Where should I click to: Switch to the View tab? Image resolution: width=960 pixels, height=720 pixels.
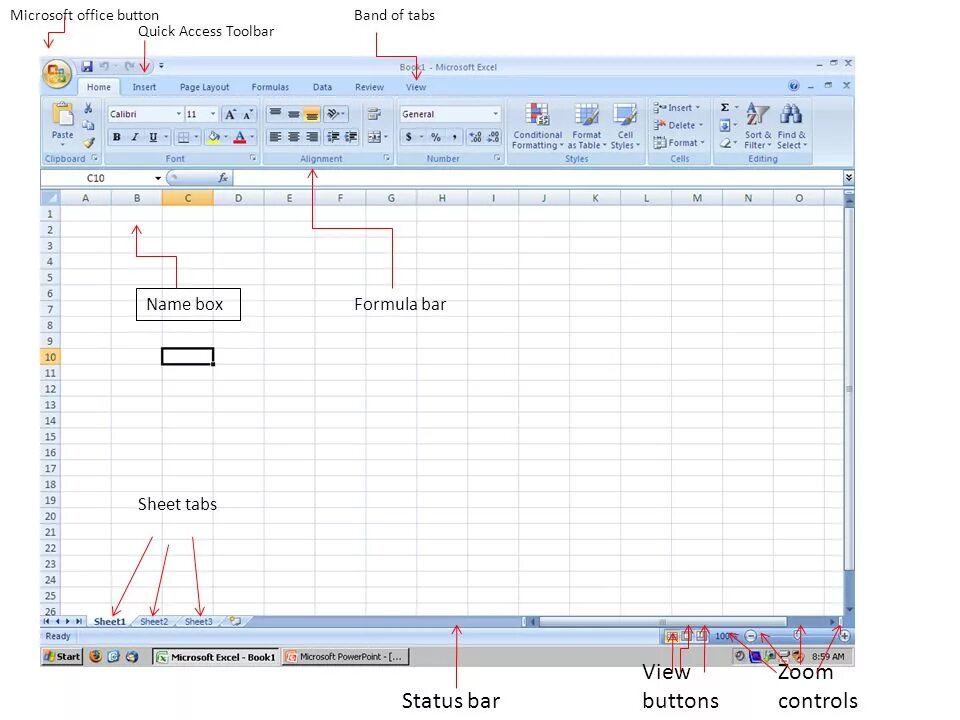(x=416, y=87)
